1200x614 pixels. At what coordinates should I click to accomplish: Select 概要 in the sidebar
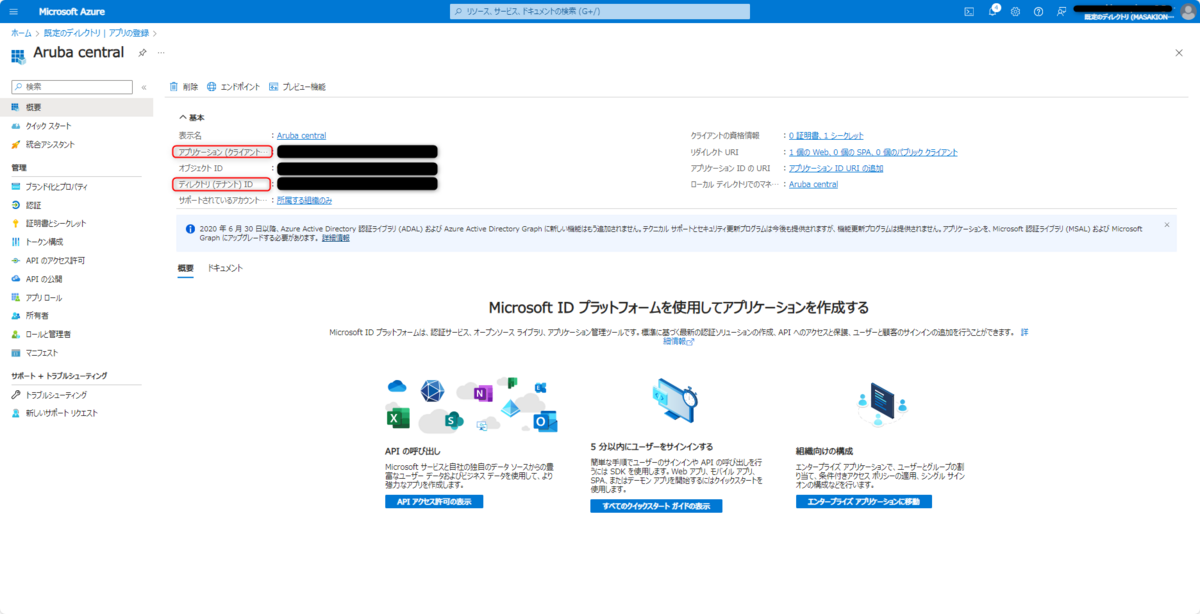pos(77,107)
